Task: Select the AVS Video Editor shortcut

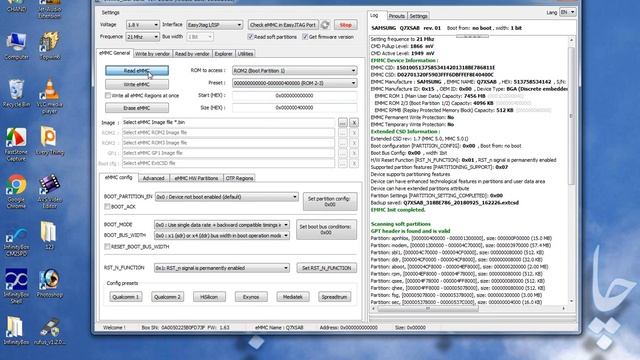Action: pyautogui.click(x=49, y=191)
